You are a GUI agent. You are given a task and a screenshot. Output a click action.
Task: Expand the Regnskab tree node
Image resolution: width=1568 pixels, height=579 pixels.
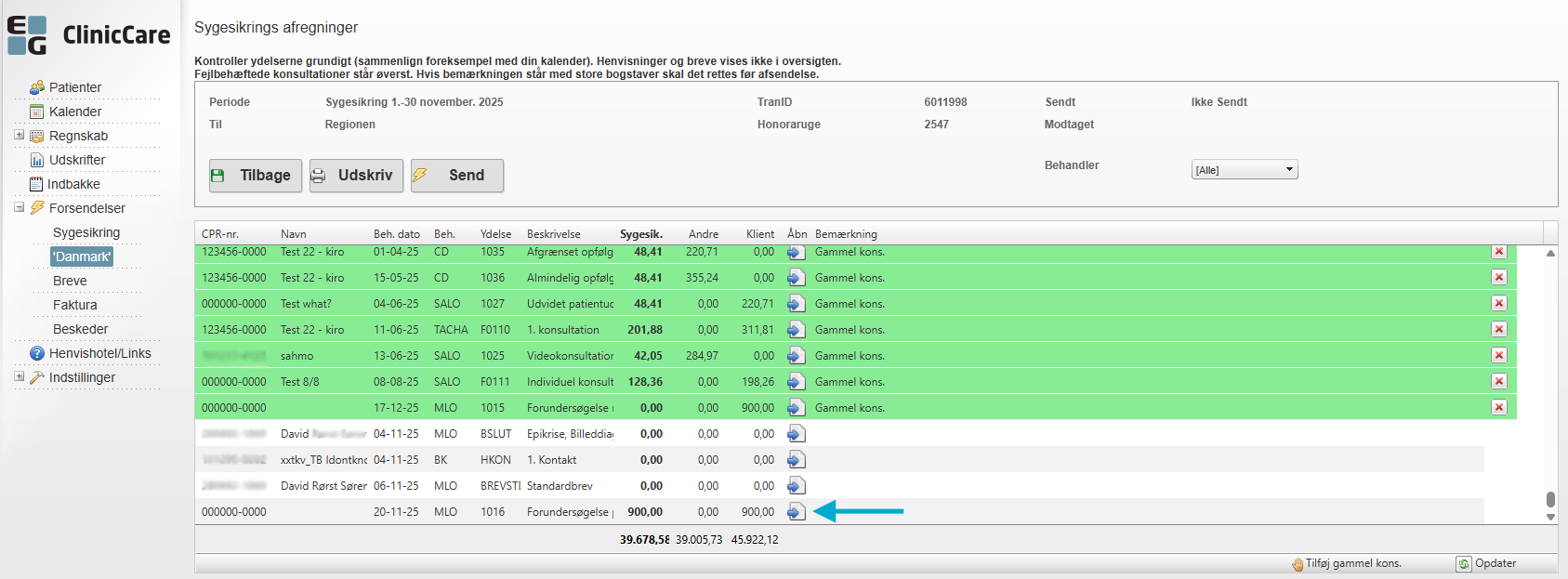point(19,135)
